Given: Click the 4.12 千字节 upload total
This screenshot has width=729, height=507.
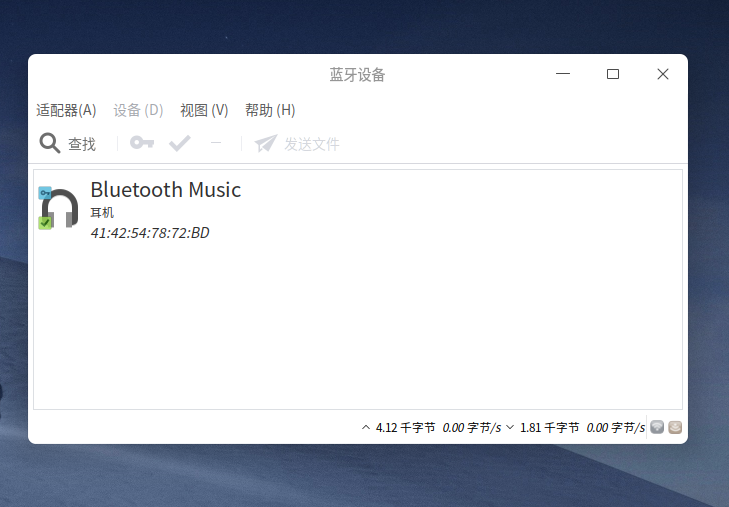Looking at the screenshot, I should 405,428.
